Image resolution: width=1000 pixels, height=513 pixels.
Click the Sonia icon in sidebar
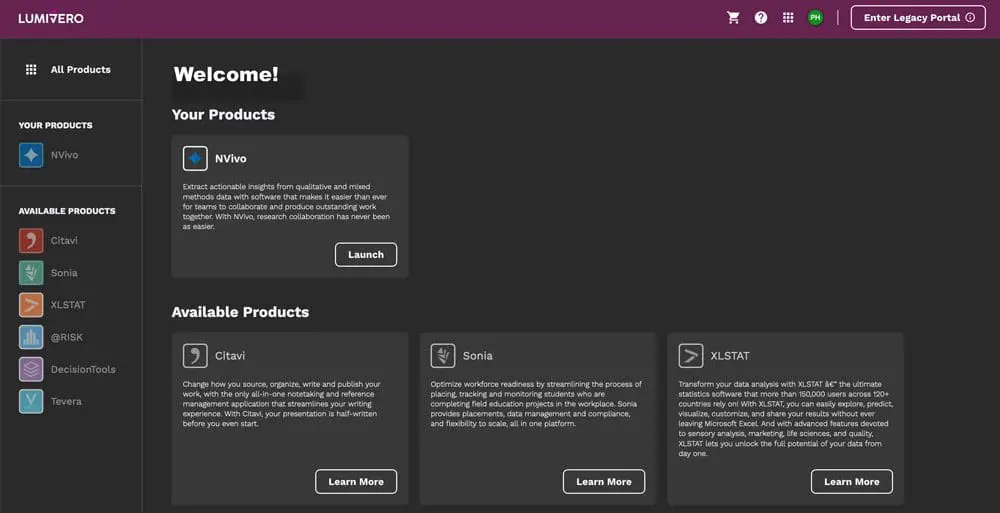31,273
